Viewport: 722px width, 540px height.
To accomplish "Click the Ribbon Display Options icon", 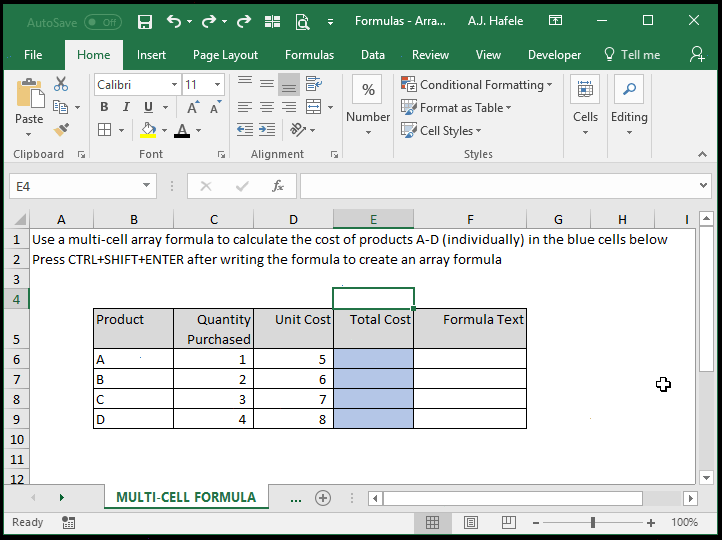I will tap(555, 21).
